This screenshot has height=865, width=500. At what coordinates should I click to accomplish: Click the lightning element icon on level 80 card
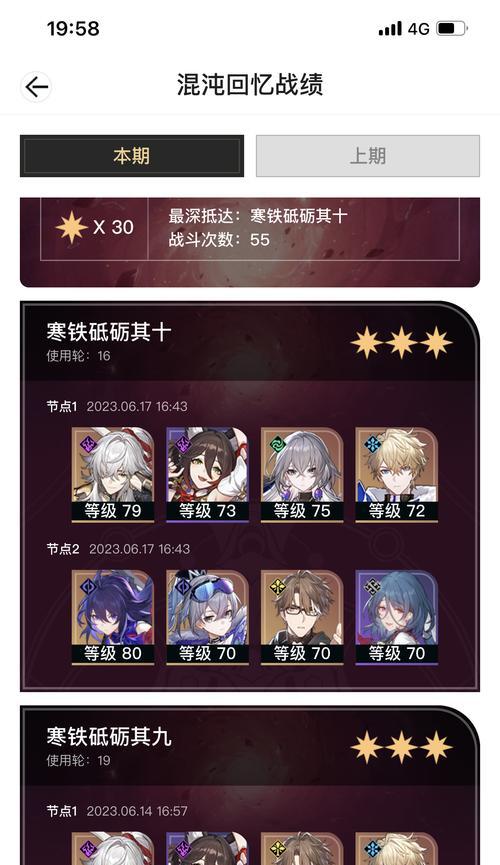(88, 587)
